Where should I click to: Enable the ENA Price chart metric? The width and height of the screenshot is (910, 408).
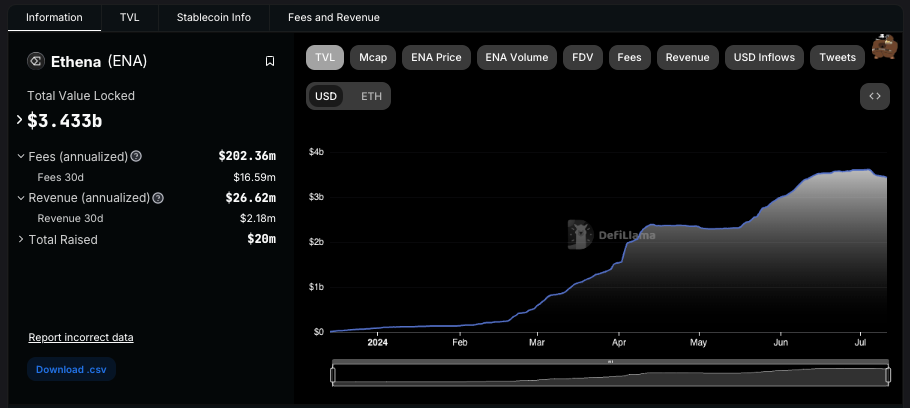436,57
